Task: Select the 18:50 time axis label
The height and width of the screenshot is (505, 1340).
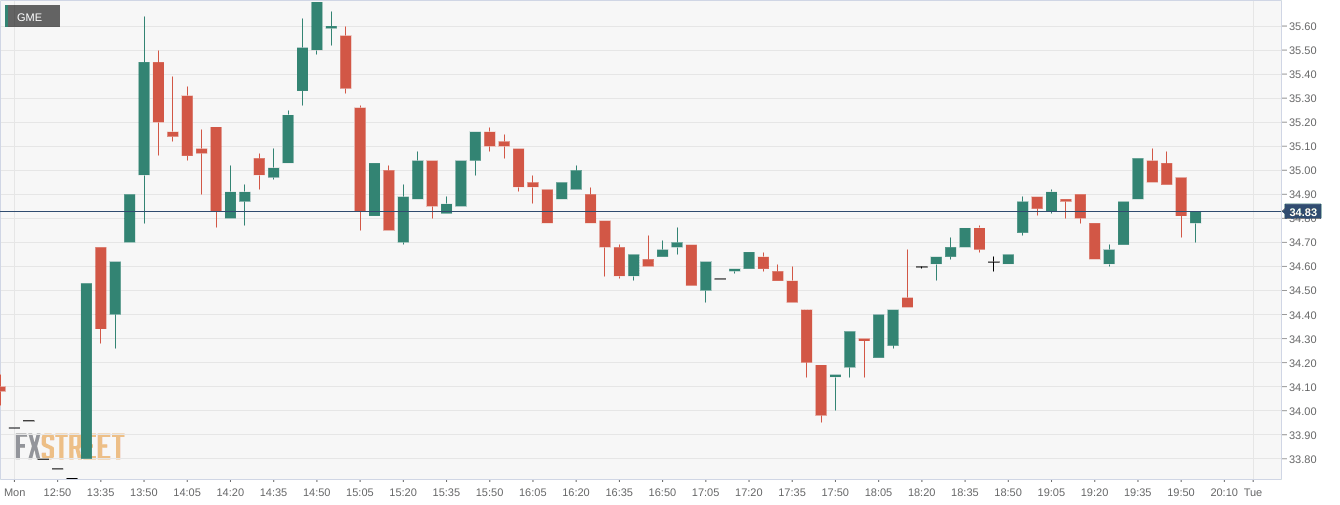Action: [x=1008, y=492]
